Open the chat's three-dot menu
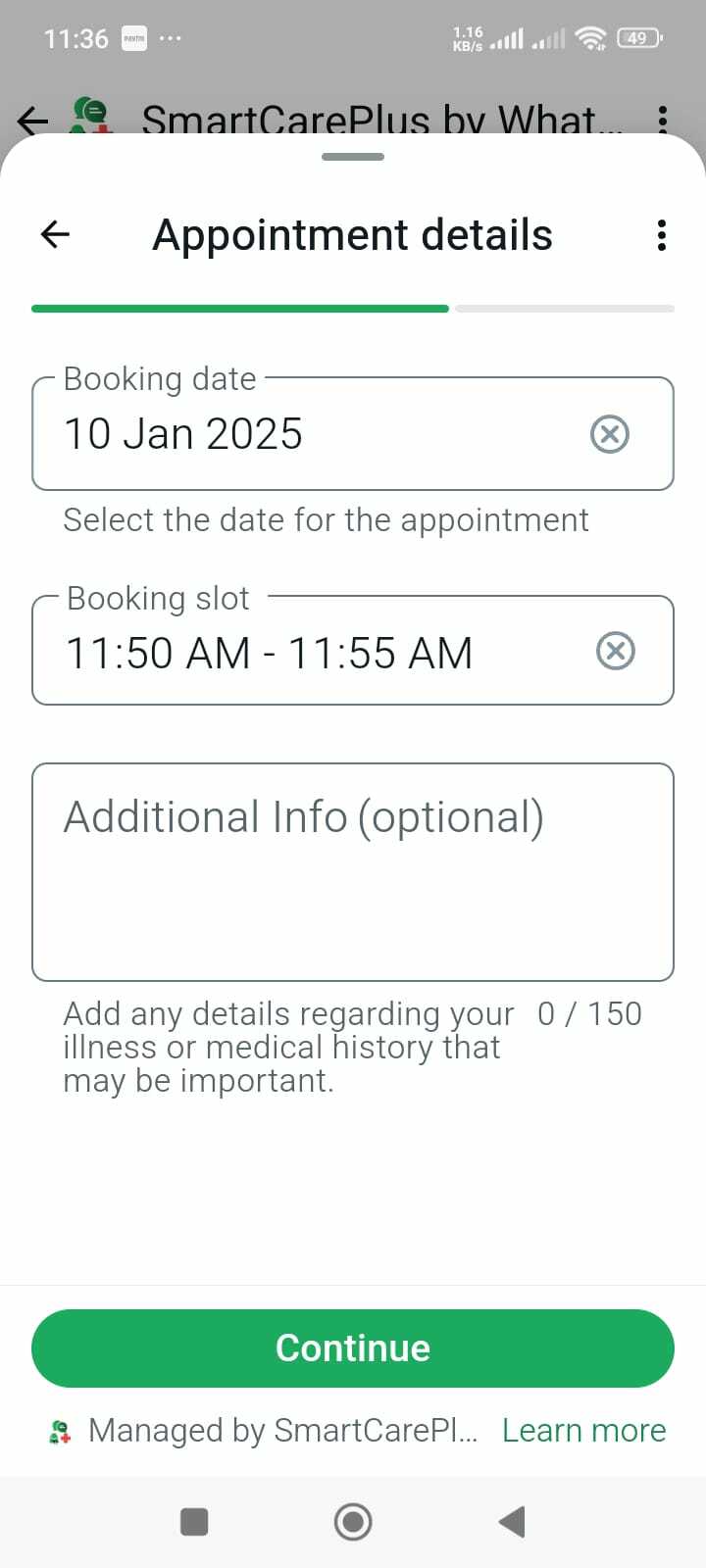The width and height of the screenshot is (706, 1568). [663, 120]
